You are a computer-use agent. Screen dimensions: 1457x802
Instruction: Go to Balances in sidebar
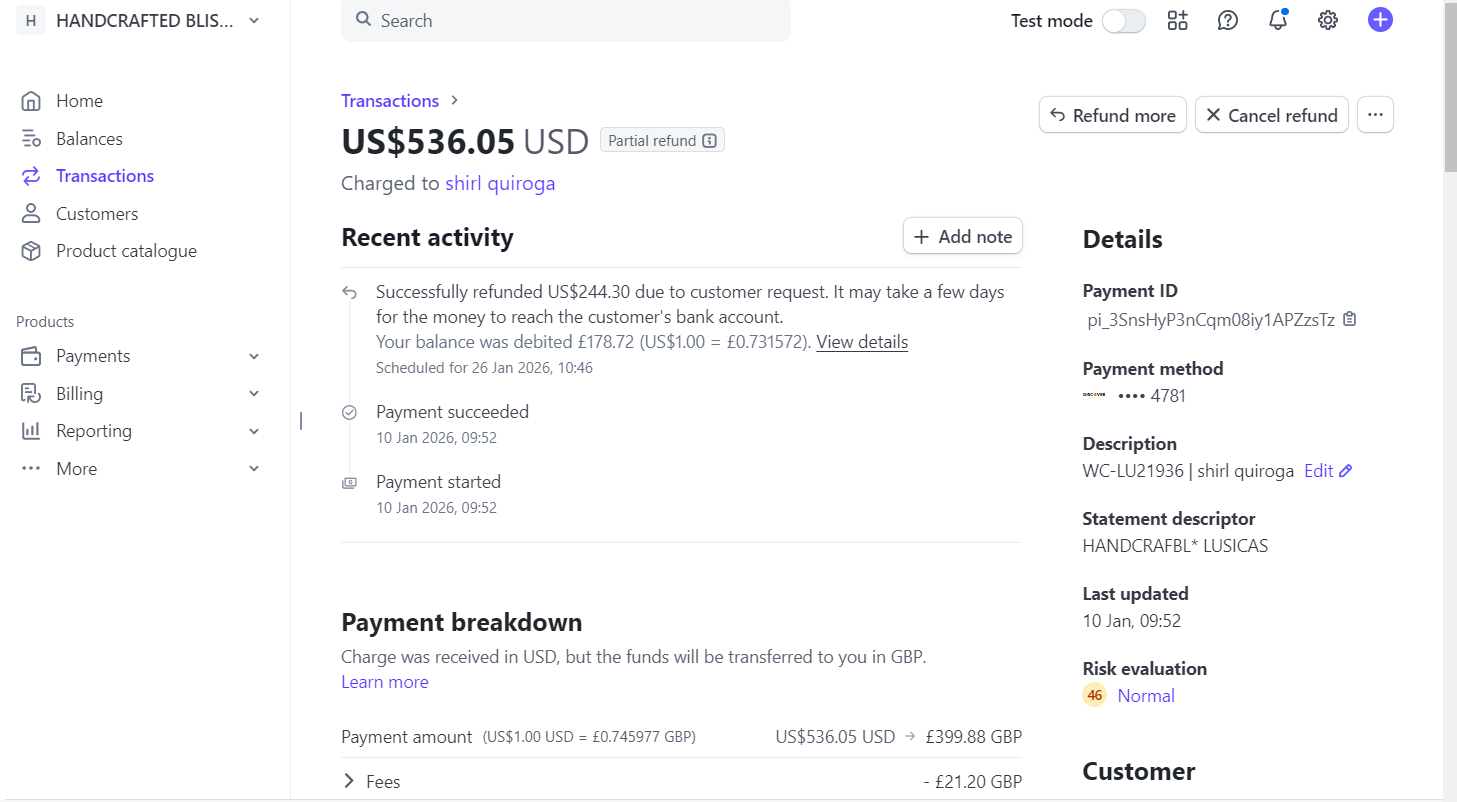click(89, 139)
